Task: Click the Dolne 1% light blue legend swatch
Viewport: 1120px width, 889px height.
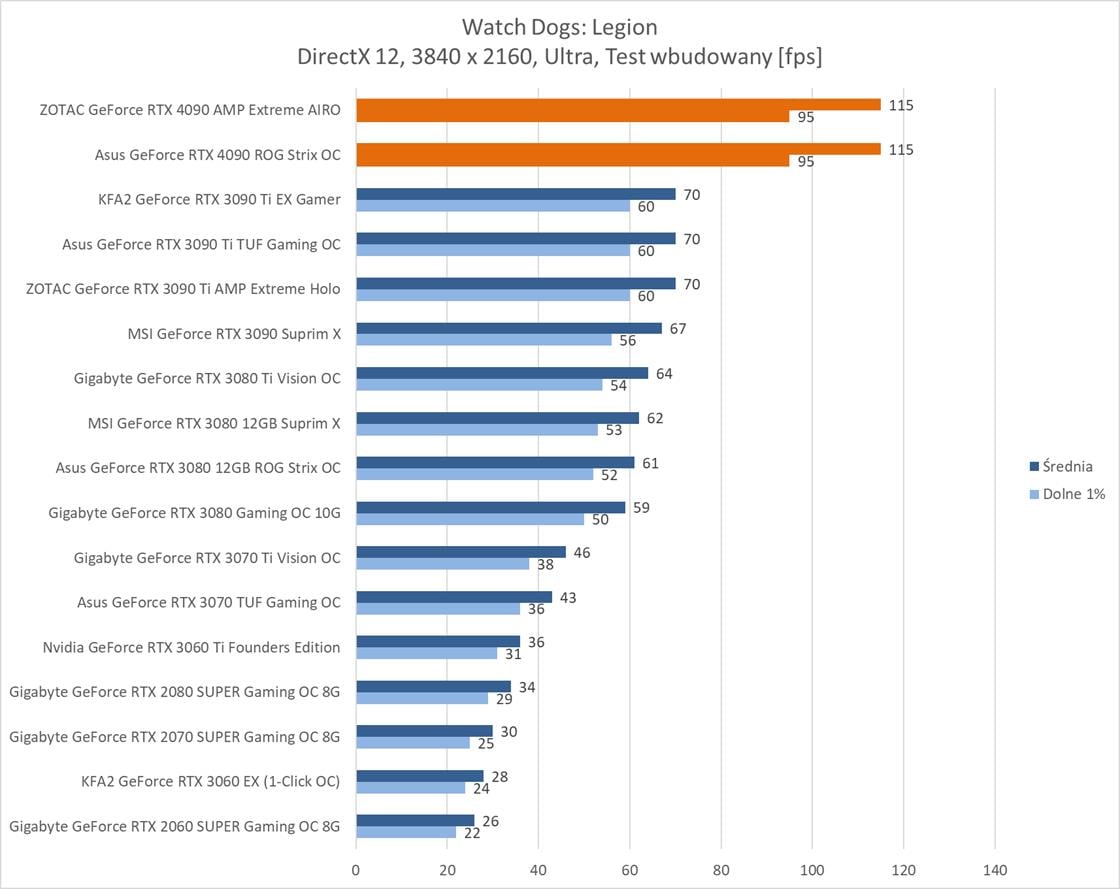Action: pos(1034,494)
